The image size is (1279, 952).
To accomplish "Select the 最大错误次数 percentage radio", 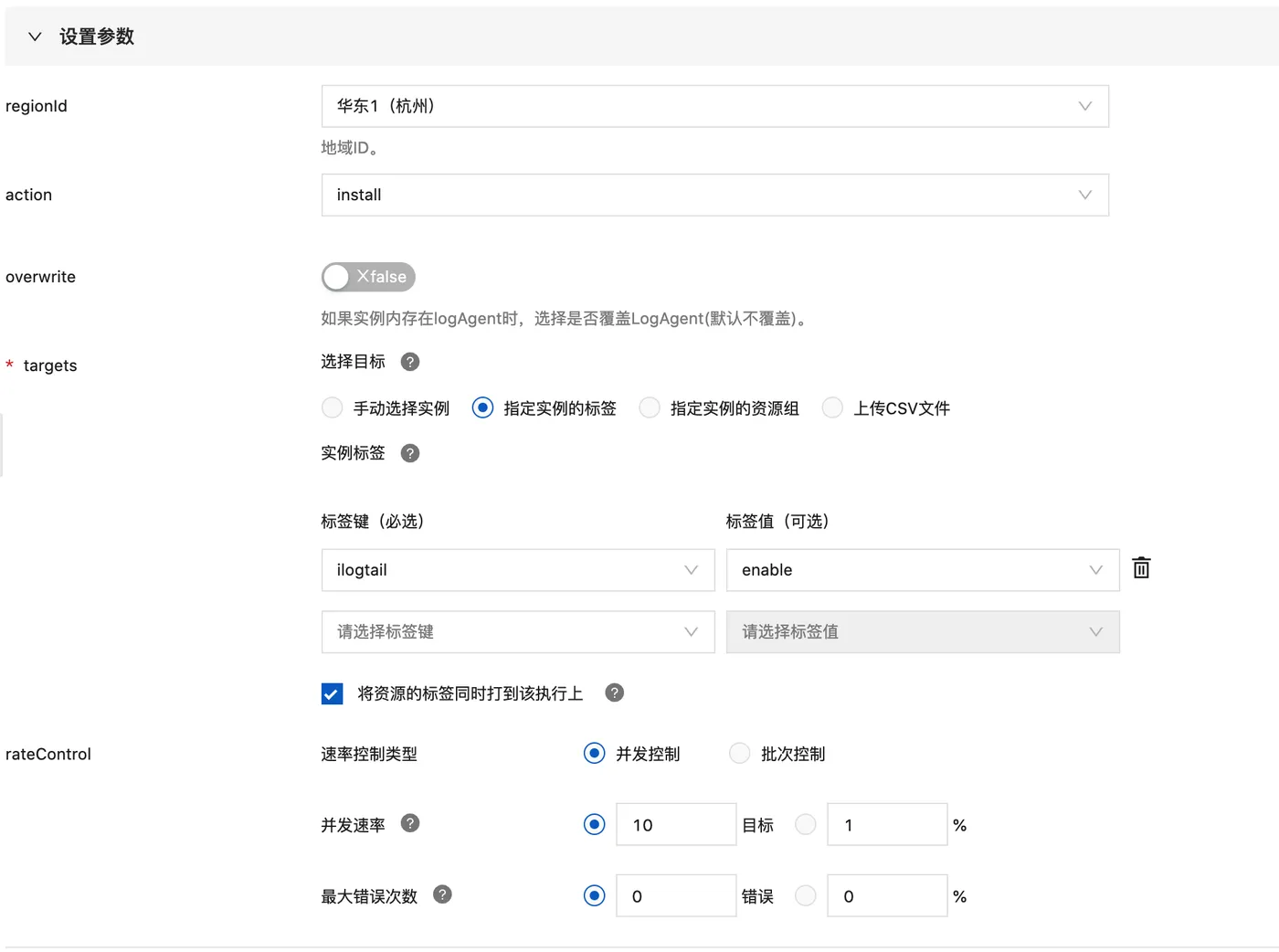I will pyautogui.click(x=806, y=896).
